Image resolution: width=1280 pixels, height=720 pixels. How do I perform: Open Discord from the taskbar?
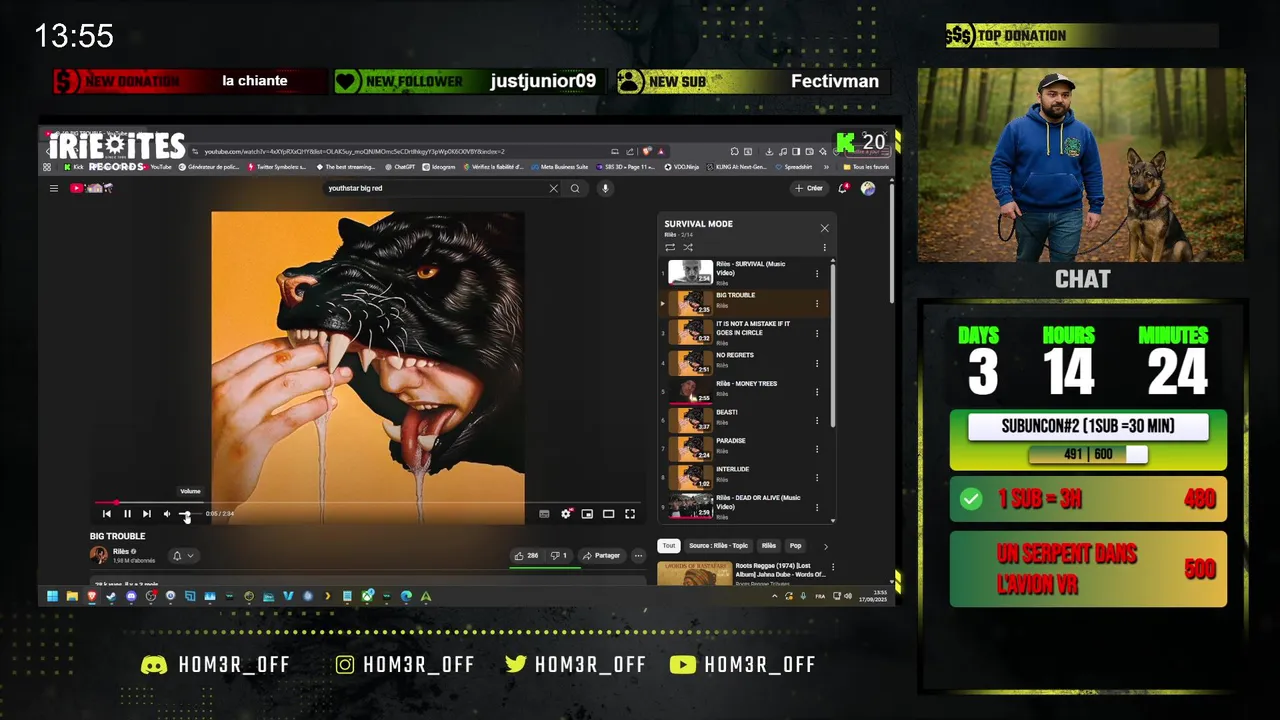tap(131, 597)
